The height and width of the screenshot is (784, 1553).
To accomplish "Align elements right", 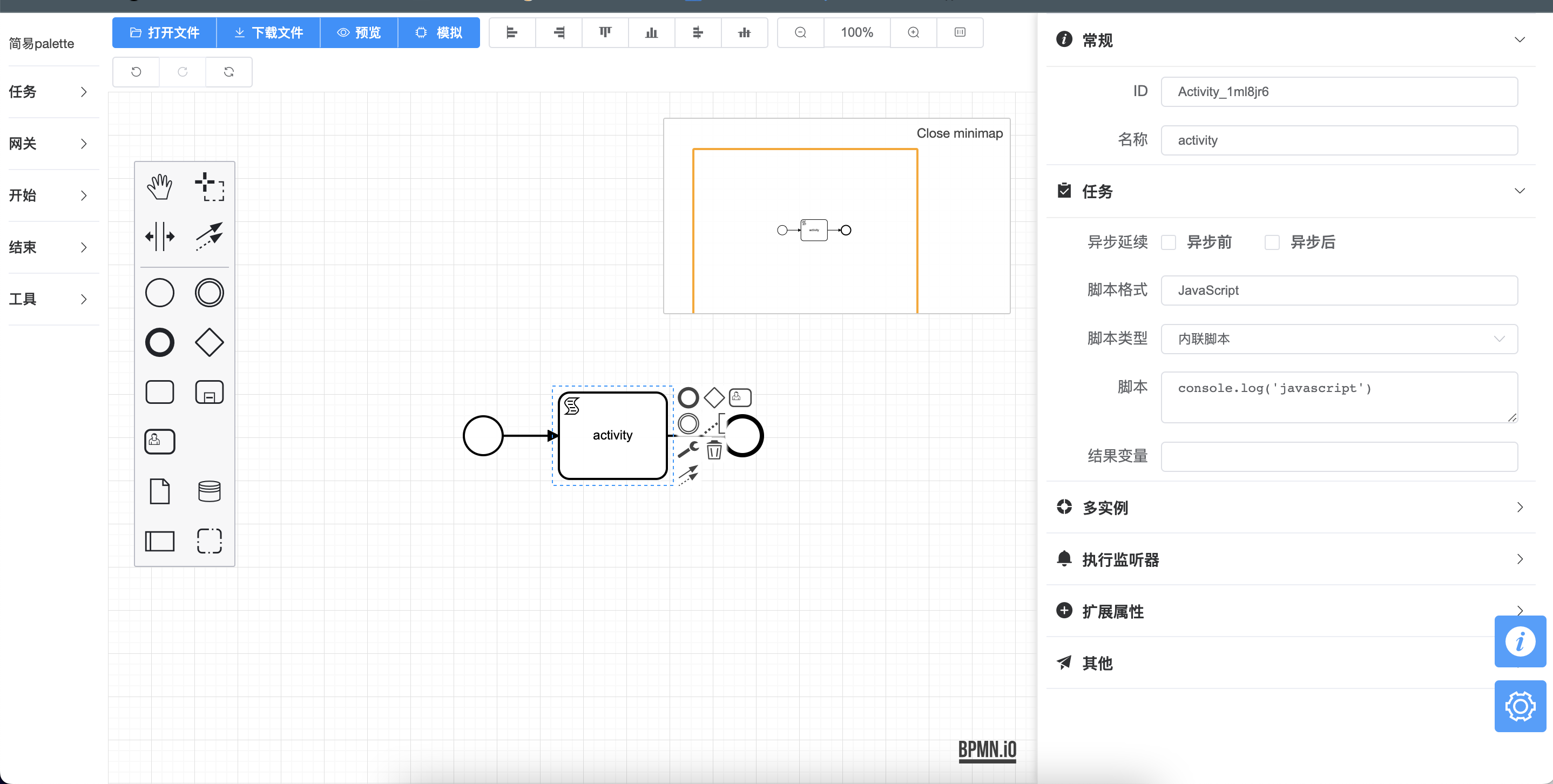I will point(559,32).
